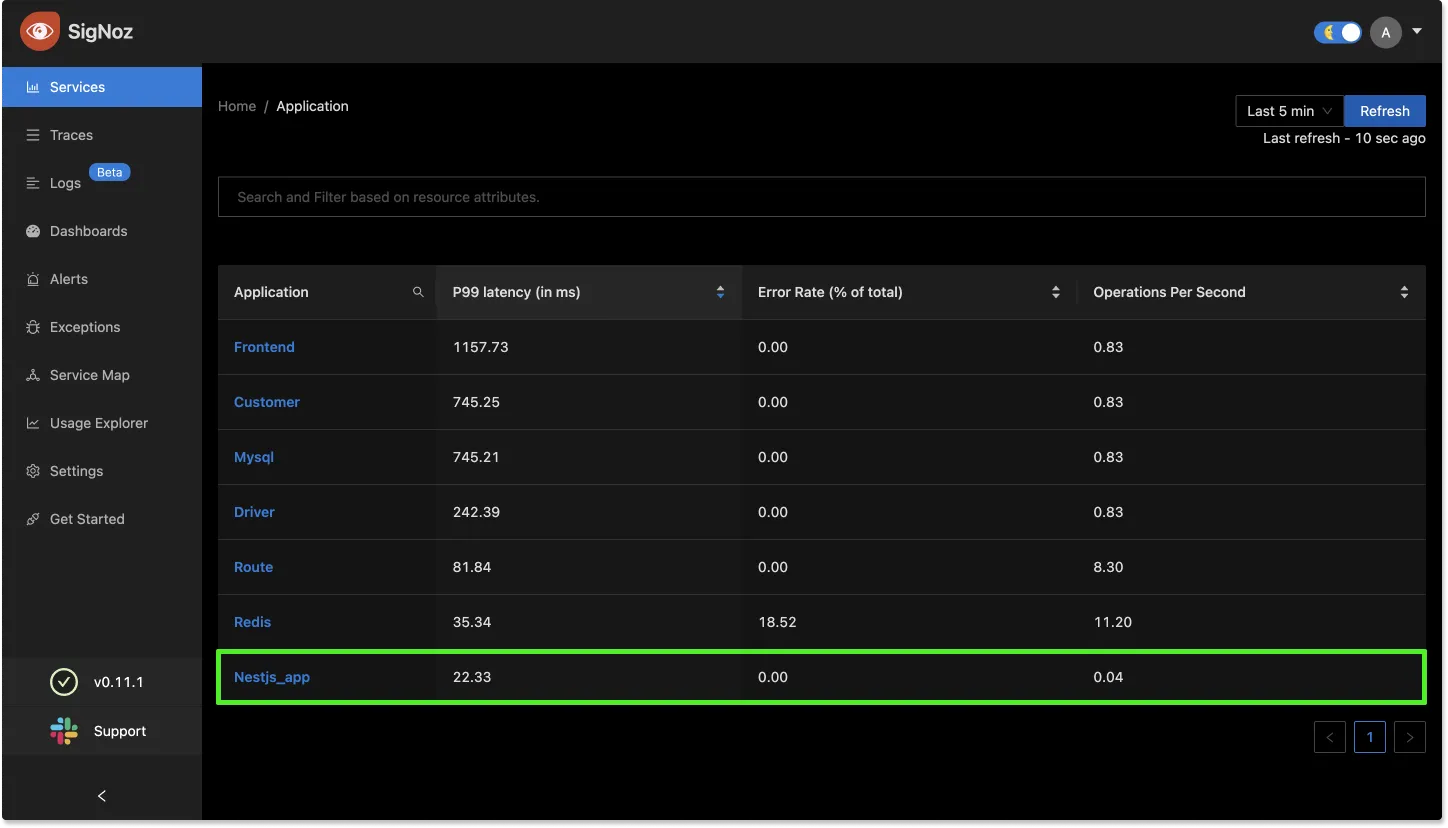
Task: Click the SigNoz eye logo
Action: [x=40, y=31]
